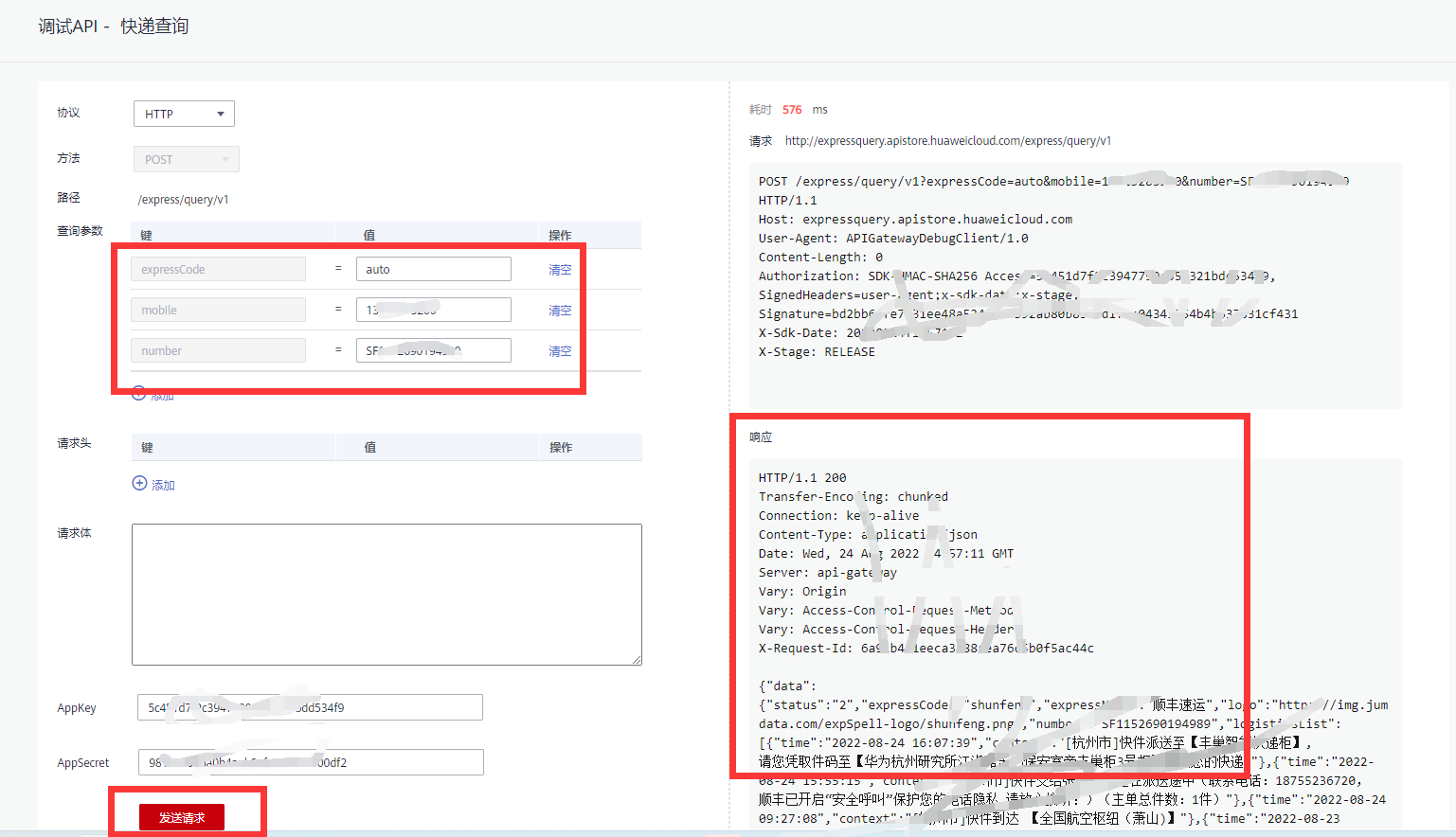
Task: Click the Vary: Origin response line
Action: [802, 592]
